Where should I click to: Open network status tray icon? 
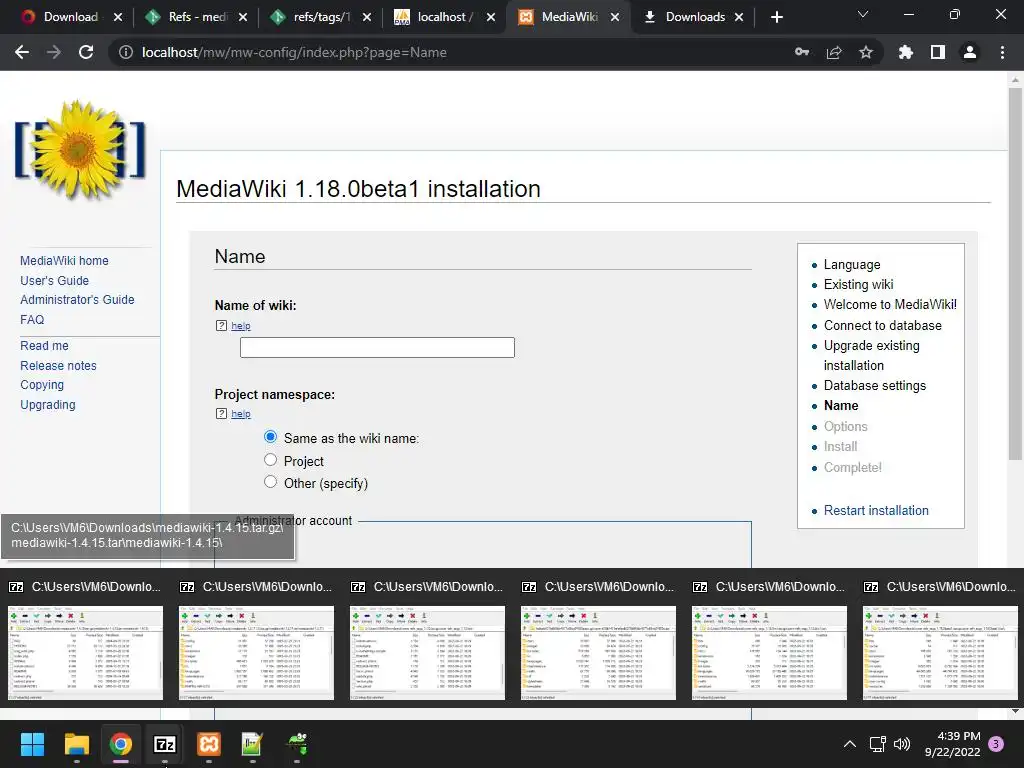coord(878,744)
